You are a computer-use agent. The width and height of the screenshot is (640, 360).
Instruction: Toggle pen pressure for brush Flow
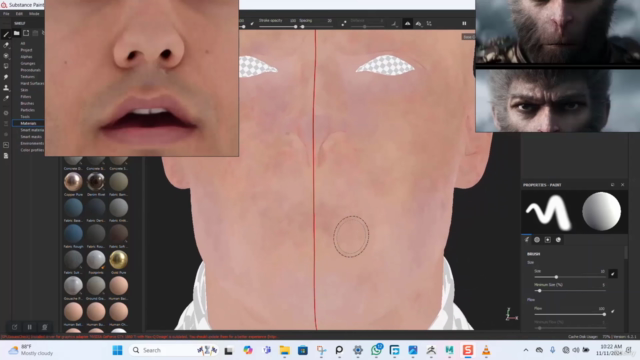(x=613, y=311)
